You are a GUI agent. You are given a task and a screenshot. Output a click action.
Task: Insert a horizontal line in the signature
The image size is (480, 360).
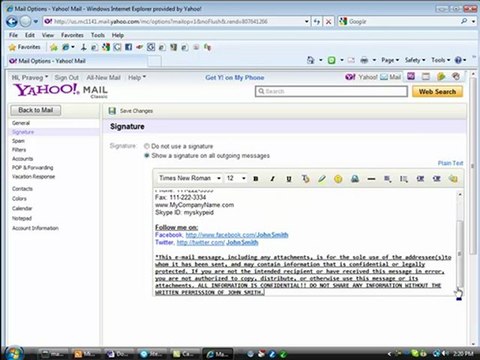click(371, 179)
